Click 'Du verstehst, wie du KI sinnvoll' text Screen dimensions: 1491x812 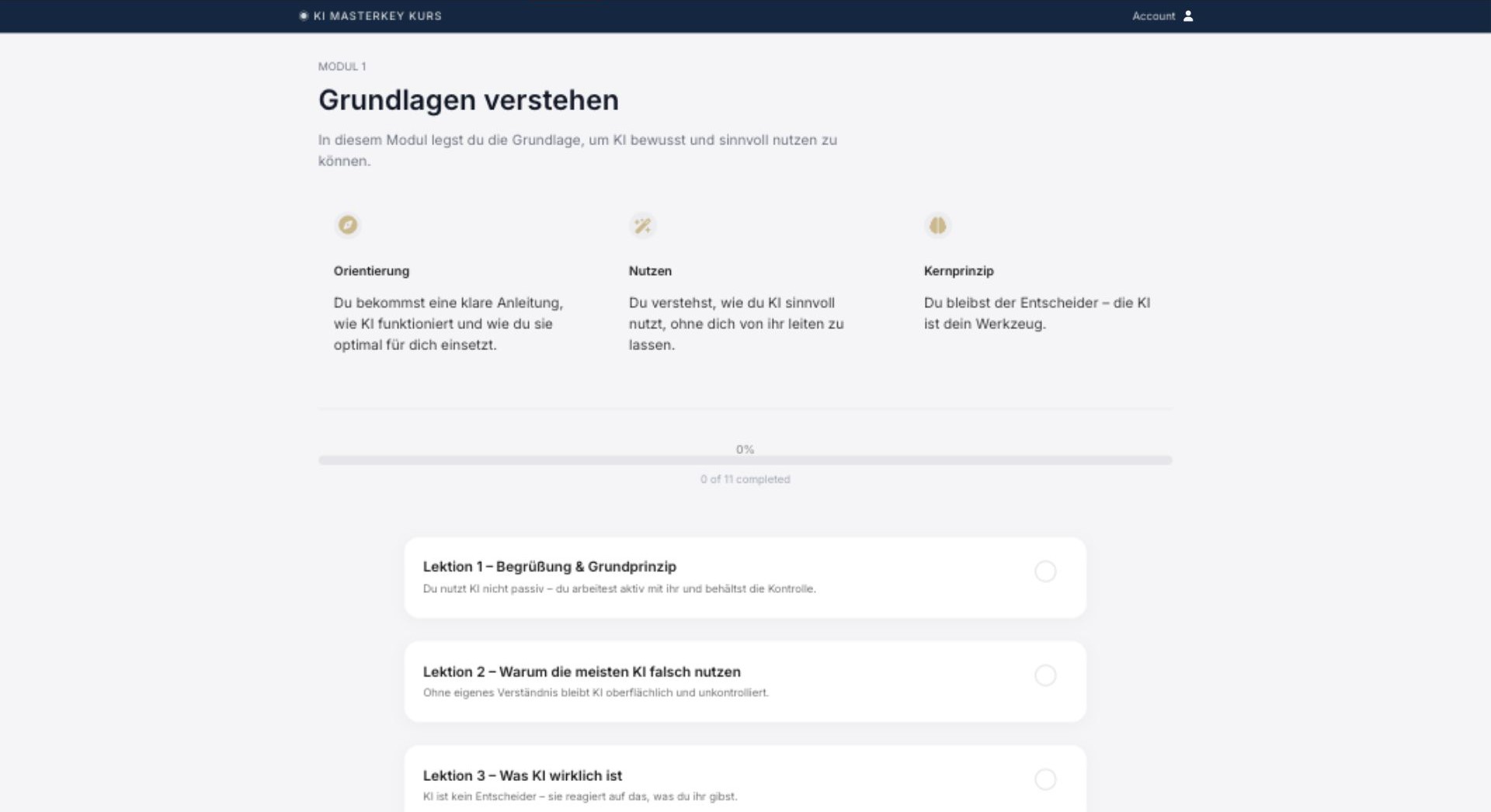pos(736,324)
